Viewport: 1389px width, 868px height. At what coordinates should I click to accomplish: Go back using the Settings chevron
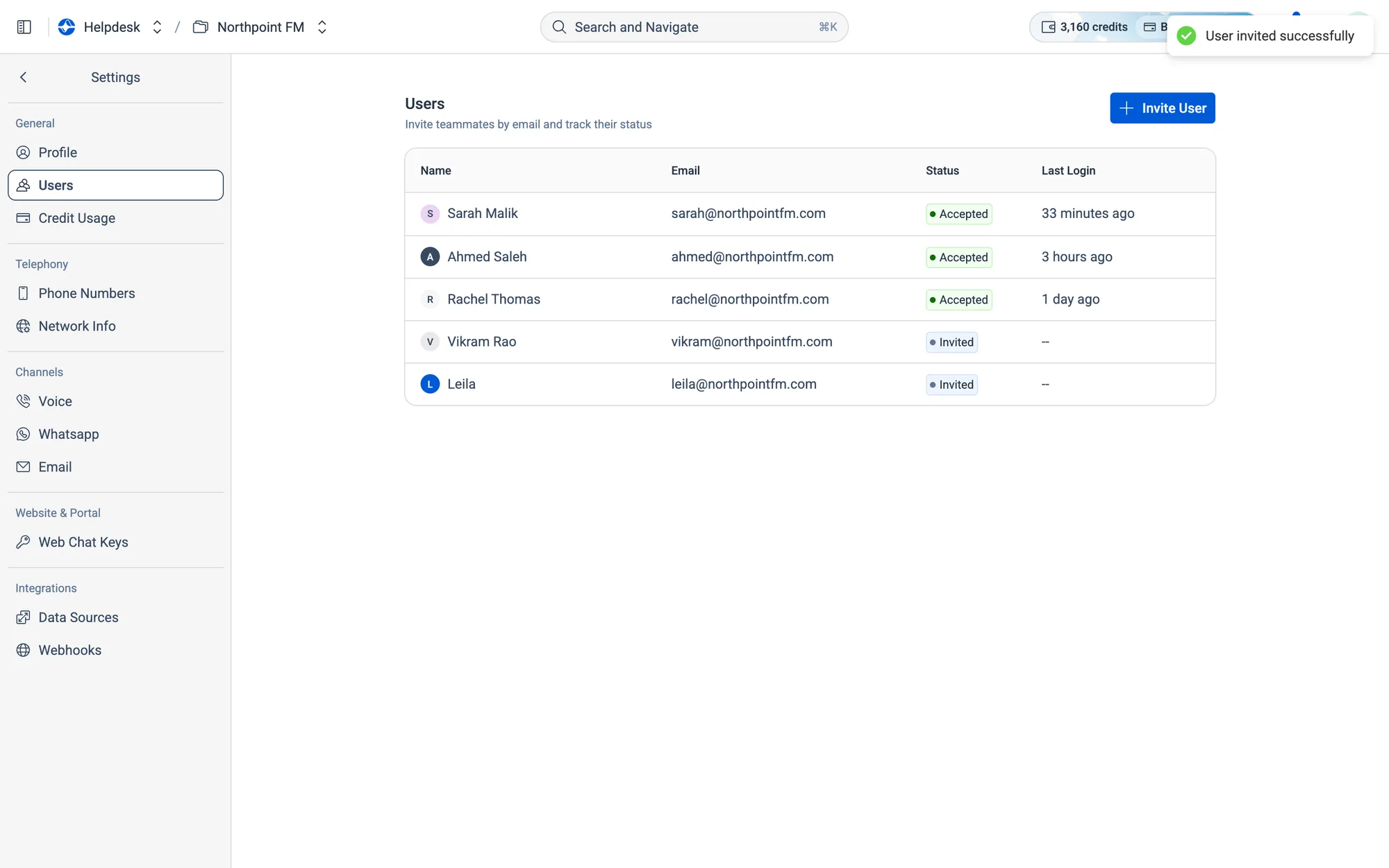point(24,77)
